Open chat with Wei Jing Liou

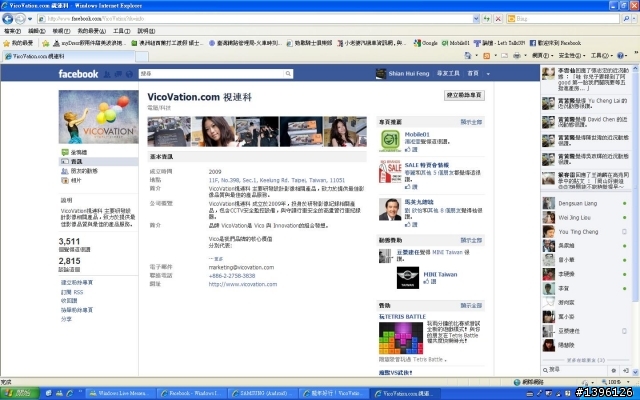click(x=585, y=218)
